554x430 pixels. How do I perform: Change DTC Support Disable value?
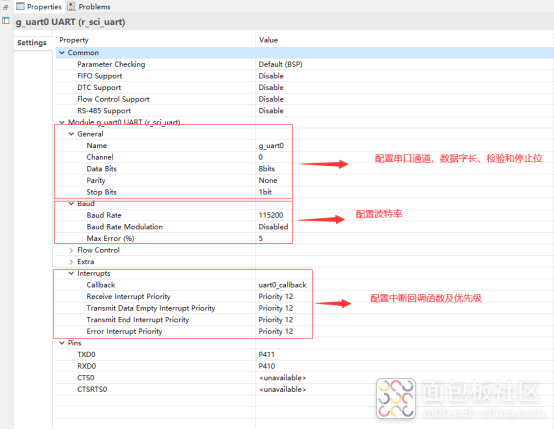pos(271,87)
